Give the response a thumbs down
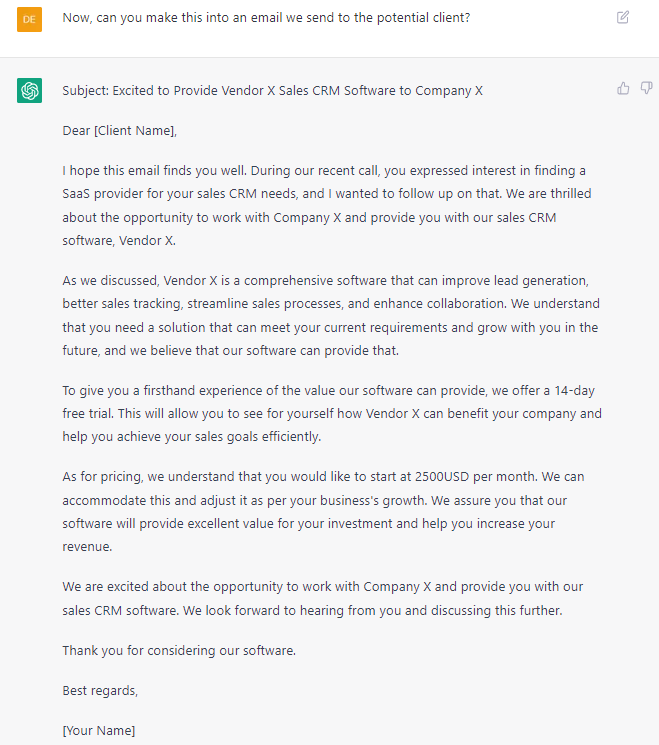 tap(646, 88)
